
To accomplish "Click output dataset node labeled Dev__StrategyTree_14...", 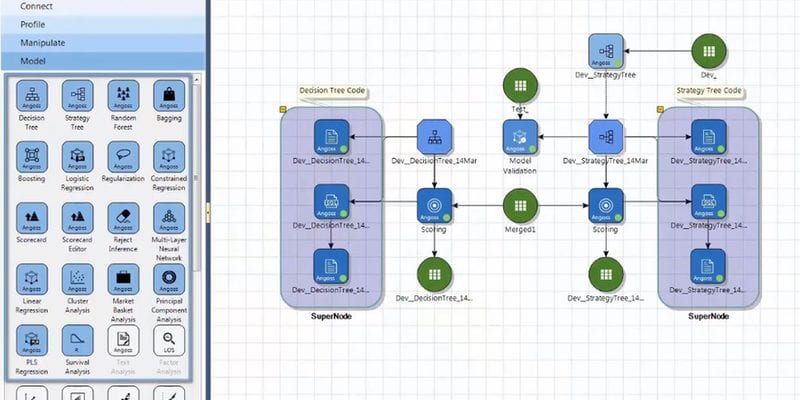I will click(606, 274).
